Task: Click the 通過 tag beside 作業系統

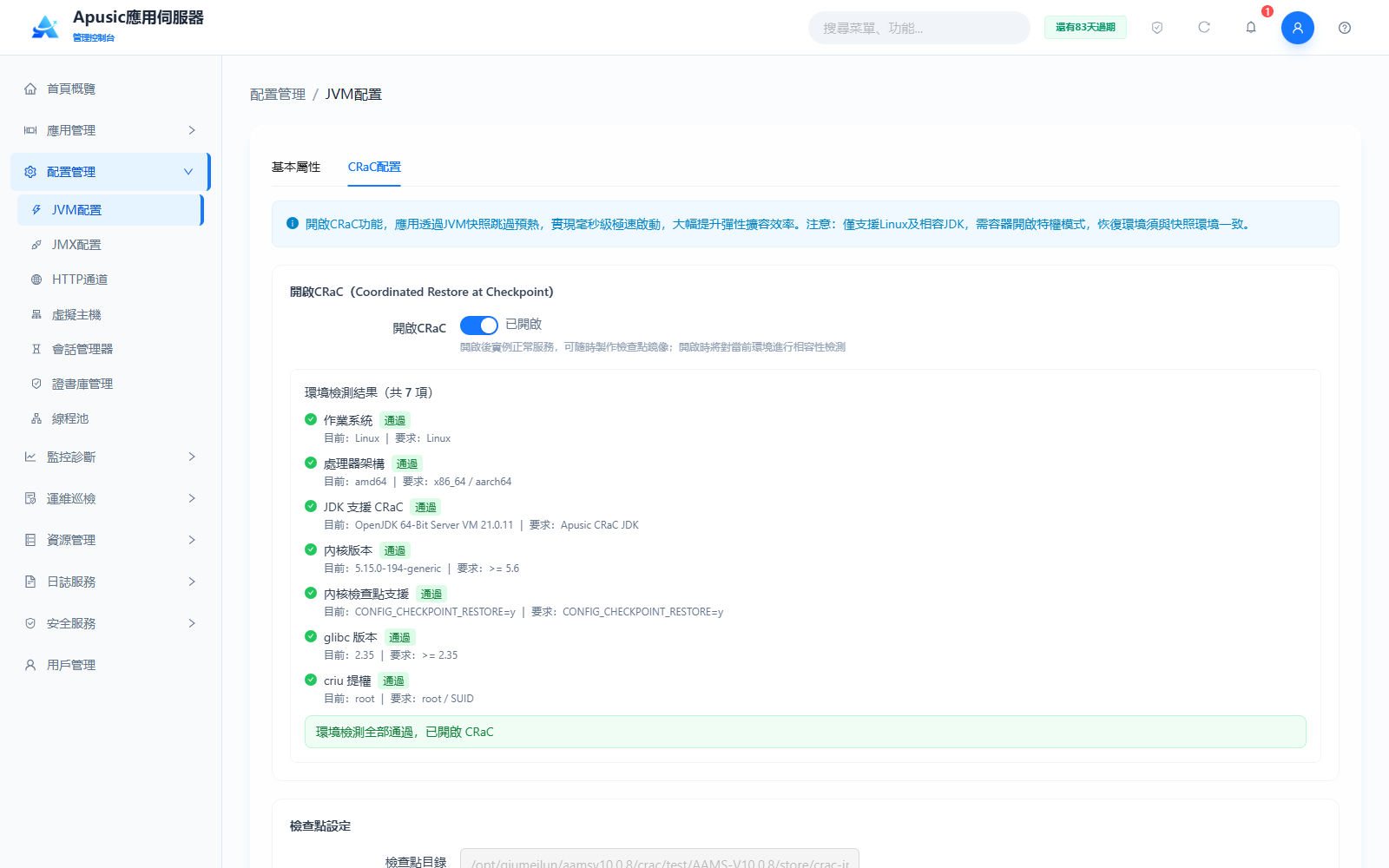Action: [x=395, y=420]
